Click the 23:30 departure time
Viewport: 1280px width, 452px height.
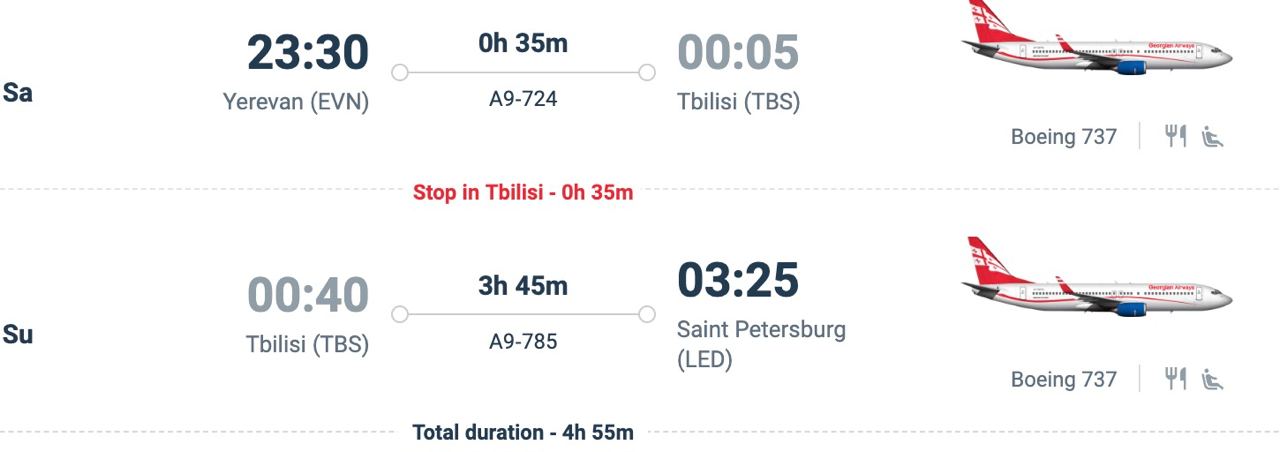coord(308,52)
